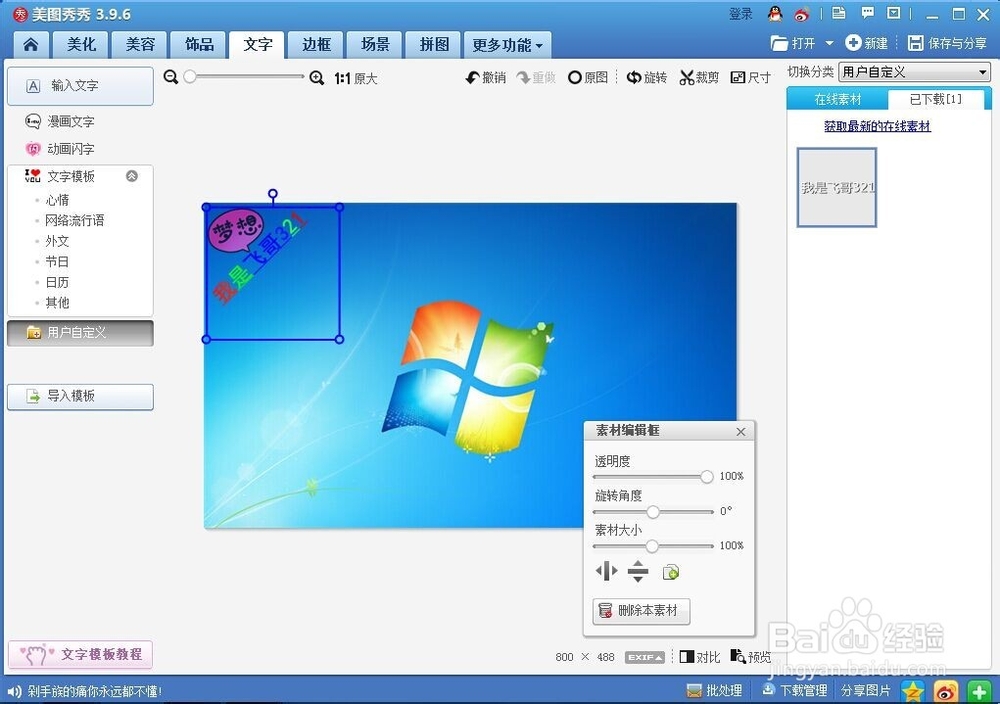The width and height of the screenshot is (1000, 704).
Task: Flip the material horizontally
Action: tap(607, 571)
